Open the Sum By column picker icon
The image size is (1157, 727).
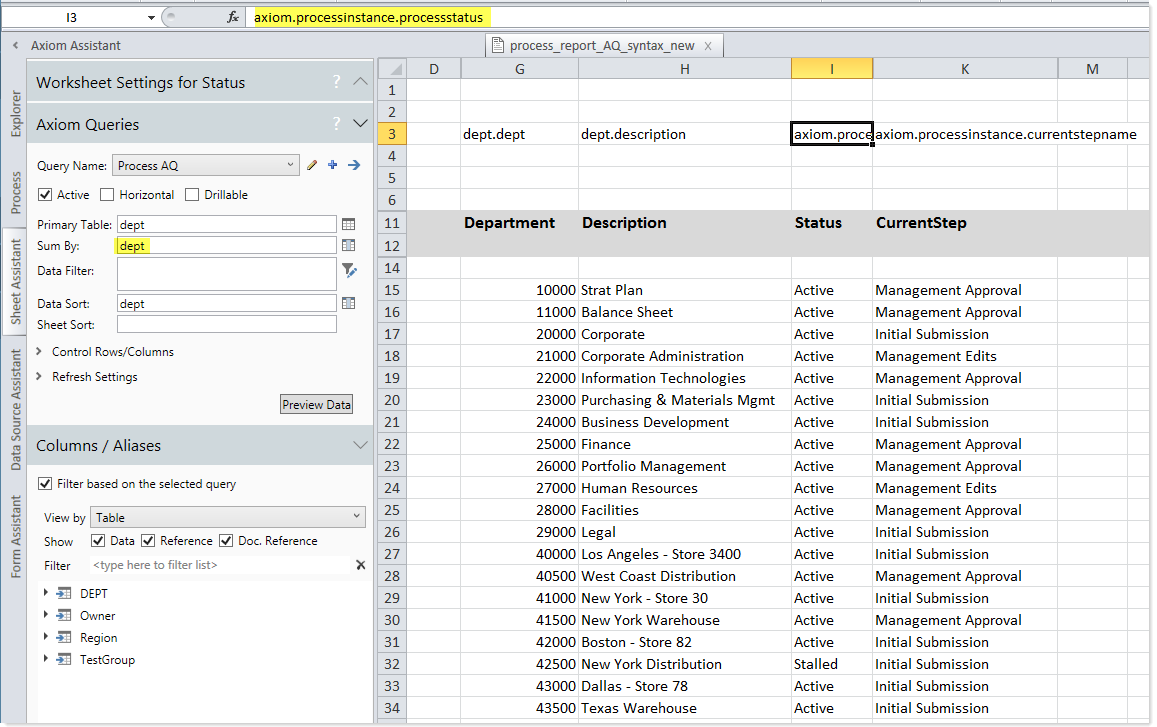click(x=349, y=245)
